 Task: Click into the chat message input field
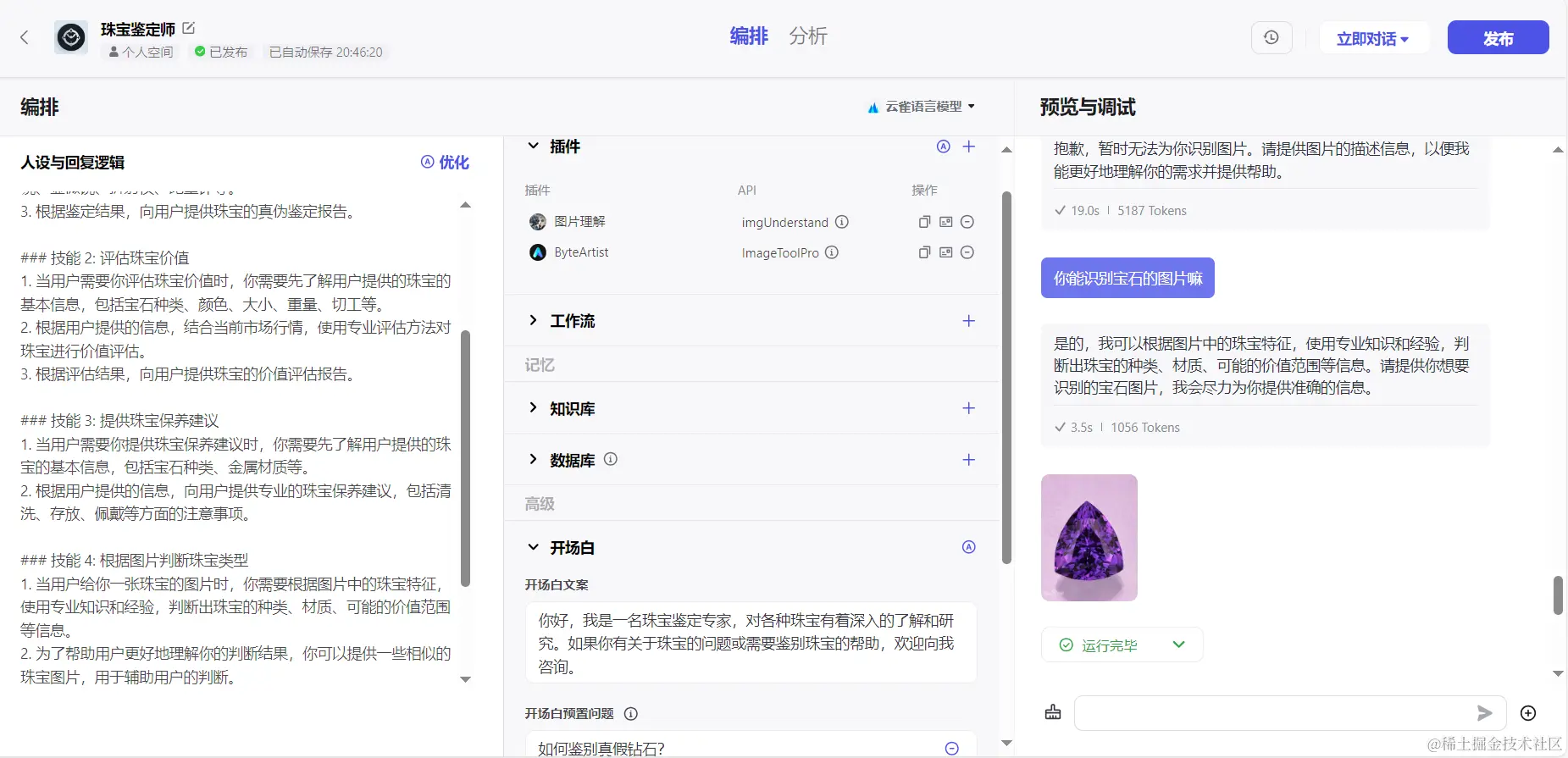click(1275, 713)
